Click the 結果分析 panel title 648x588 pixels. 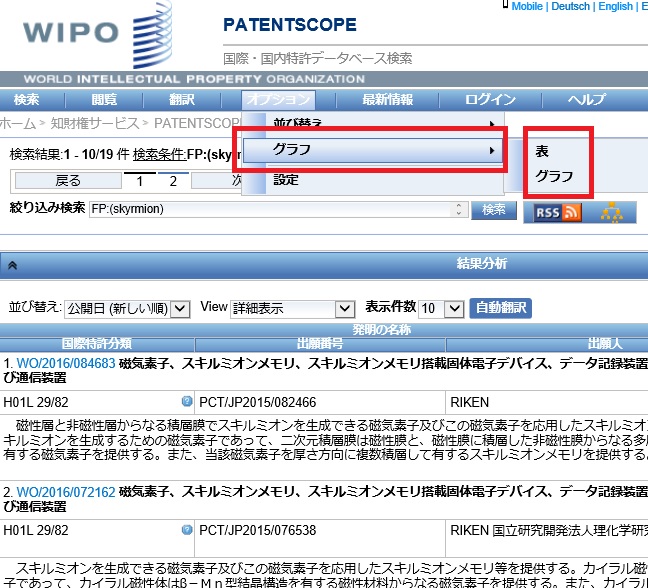(x=481, y=264)
